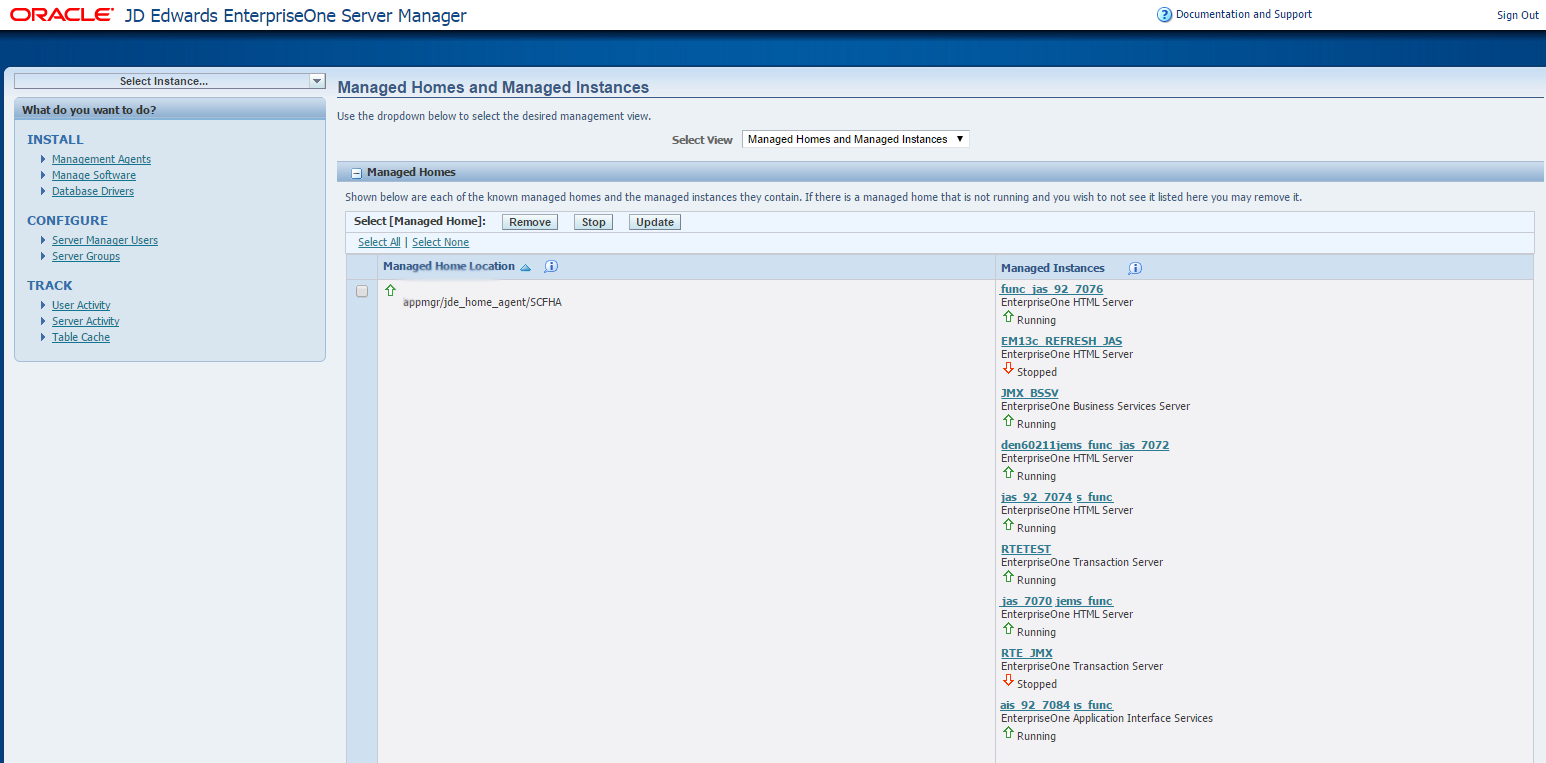The width and height of the screenshot is (1546, 763).
Task: Open the Documentation and Support help icon
Action: [1164, 15]
